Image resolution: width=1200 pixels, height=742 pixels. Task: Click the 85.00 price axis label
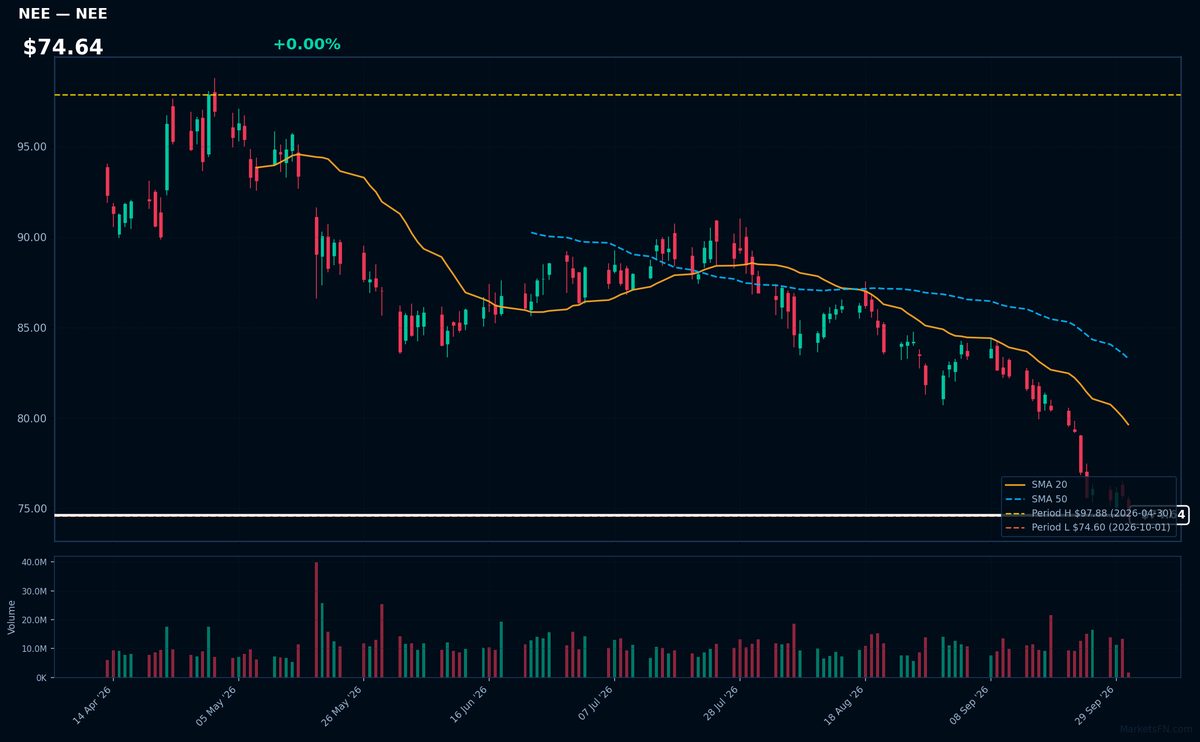(31, 328)
